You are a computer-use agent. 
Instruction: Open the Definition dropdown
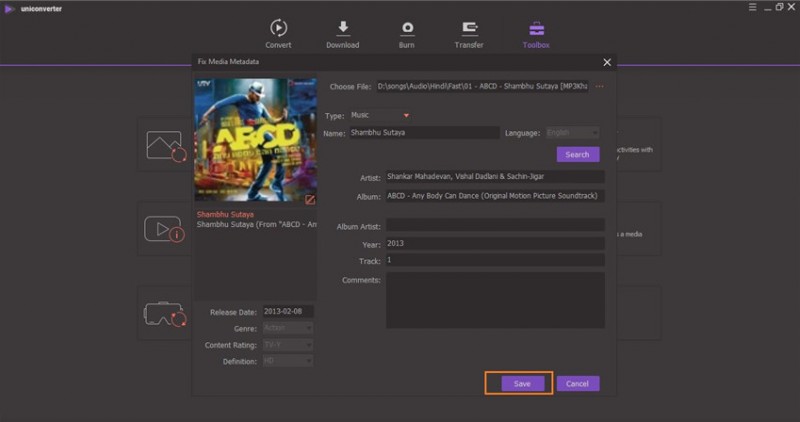pos(288,361)
